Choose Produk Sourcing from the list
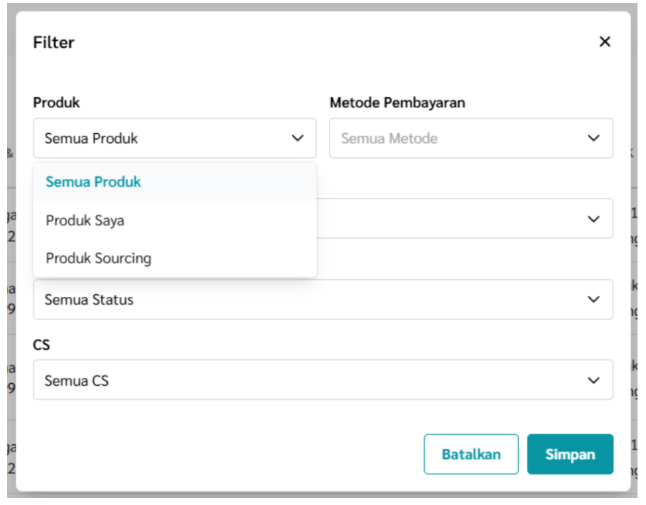 tap(175, 258)
